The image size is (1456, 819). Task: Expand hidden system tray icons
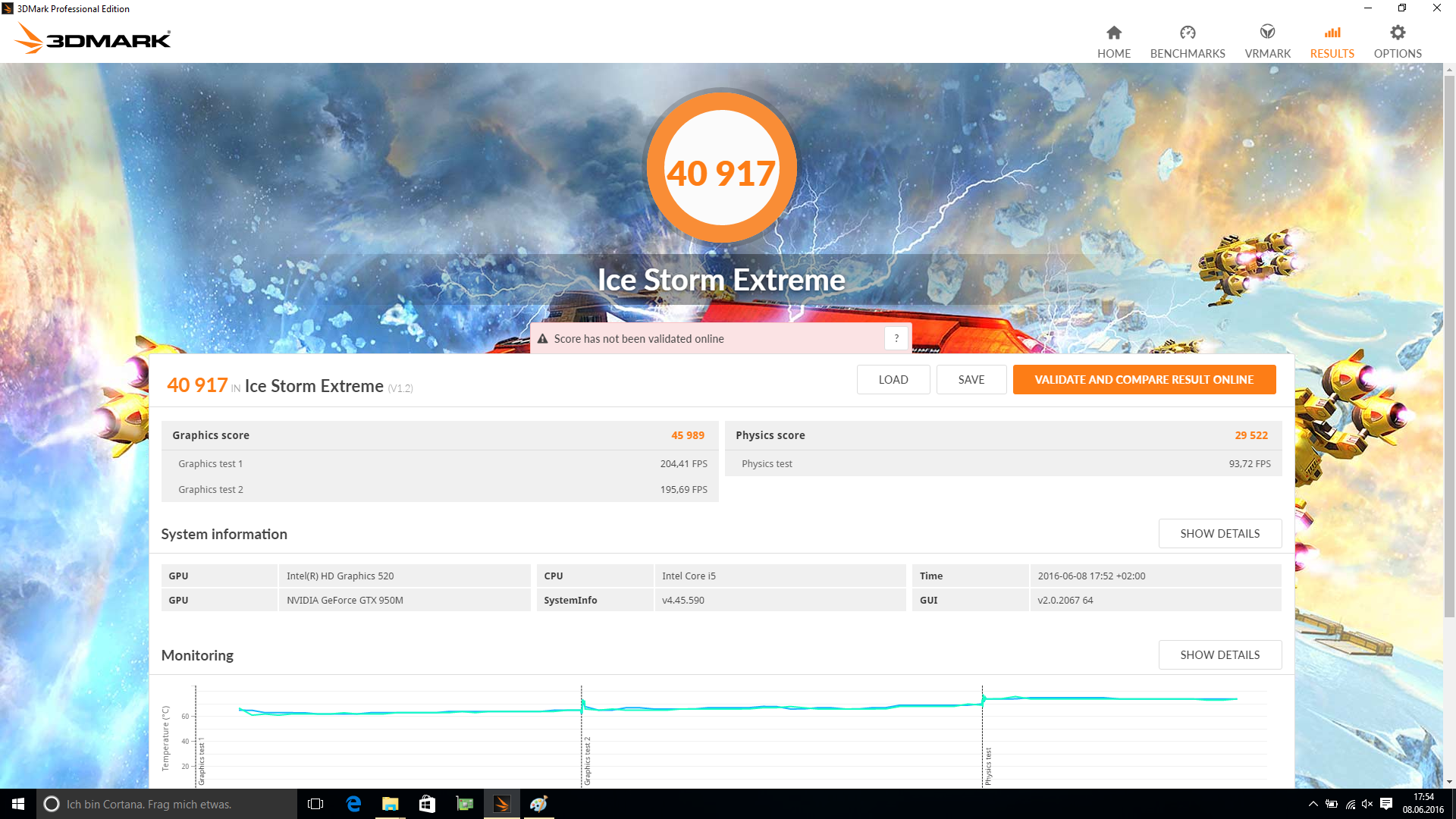tap(1313, 804)
